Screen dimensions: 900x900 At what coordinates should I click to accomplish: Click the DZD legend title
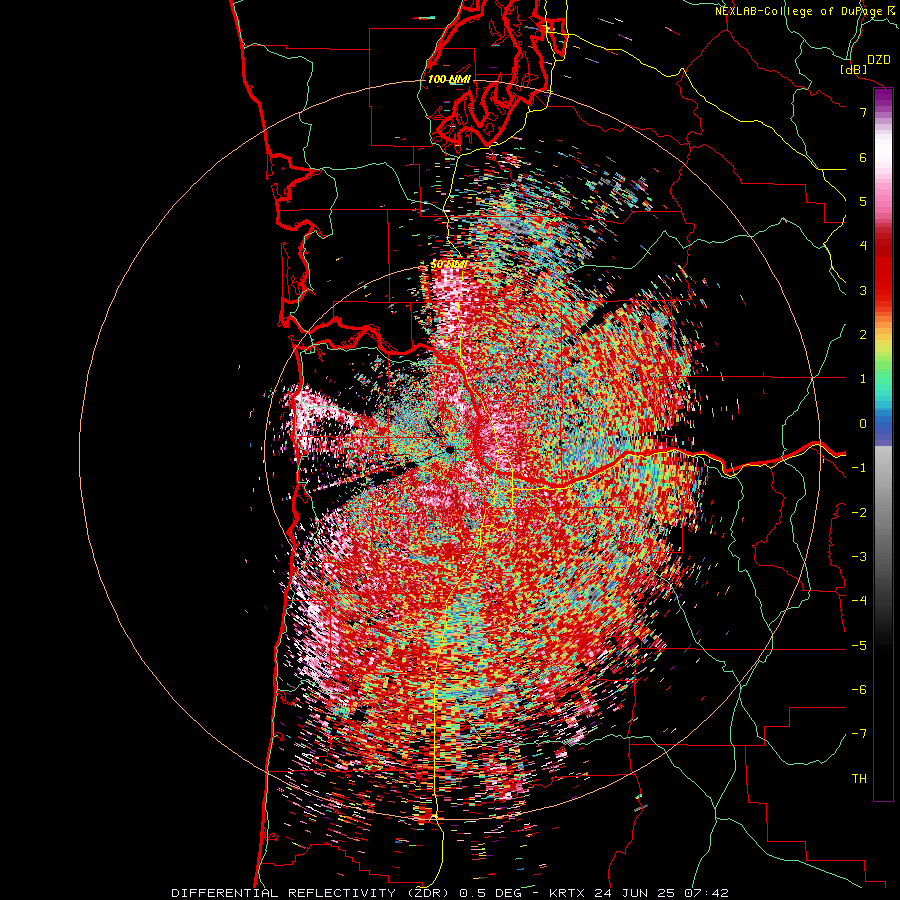(878, 59)
